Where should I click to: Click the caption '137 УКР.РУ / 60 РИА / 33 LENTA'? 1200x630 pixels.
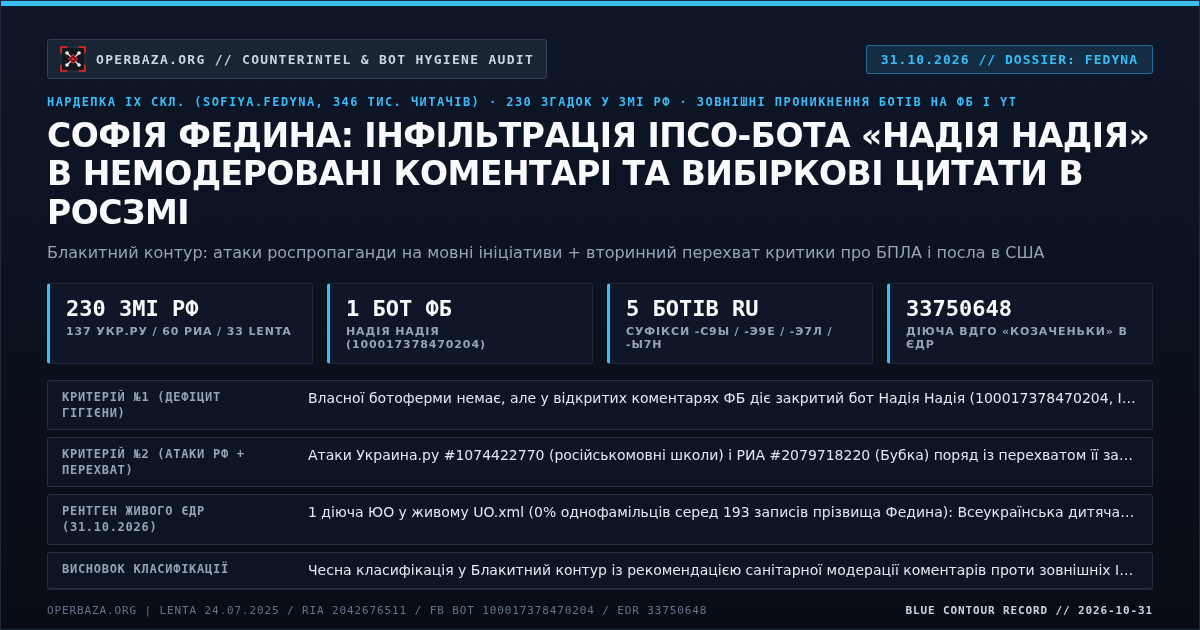click(x=179, y=331)
